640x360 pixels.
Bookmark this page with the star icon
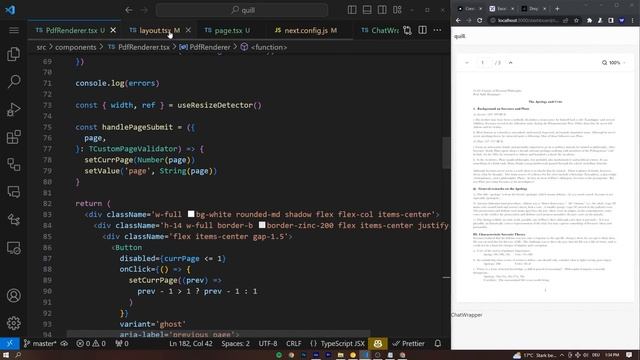point(576,20)
